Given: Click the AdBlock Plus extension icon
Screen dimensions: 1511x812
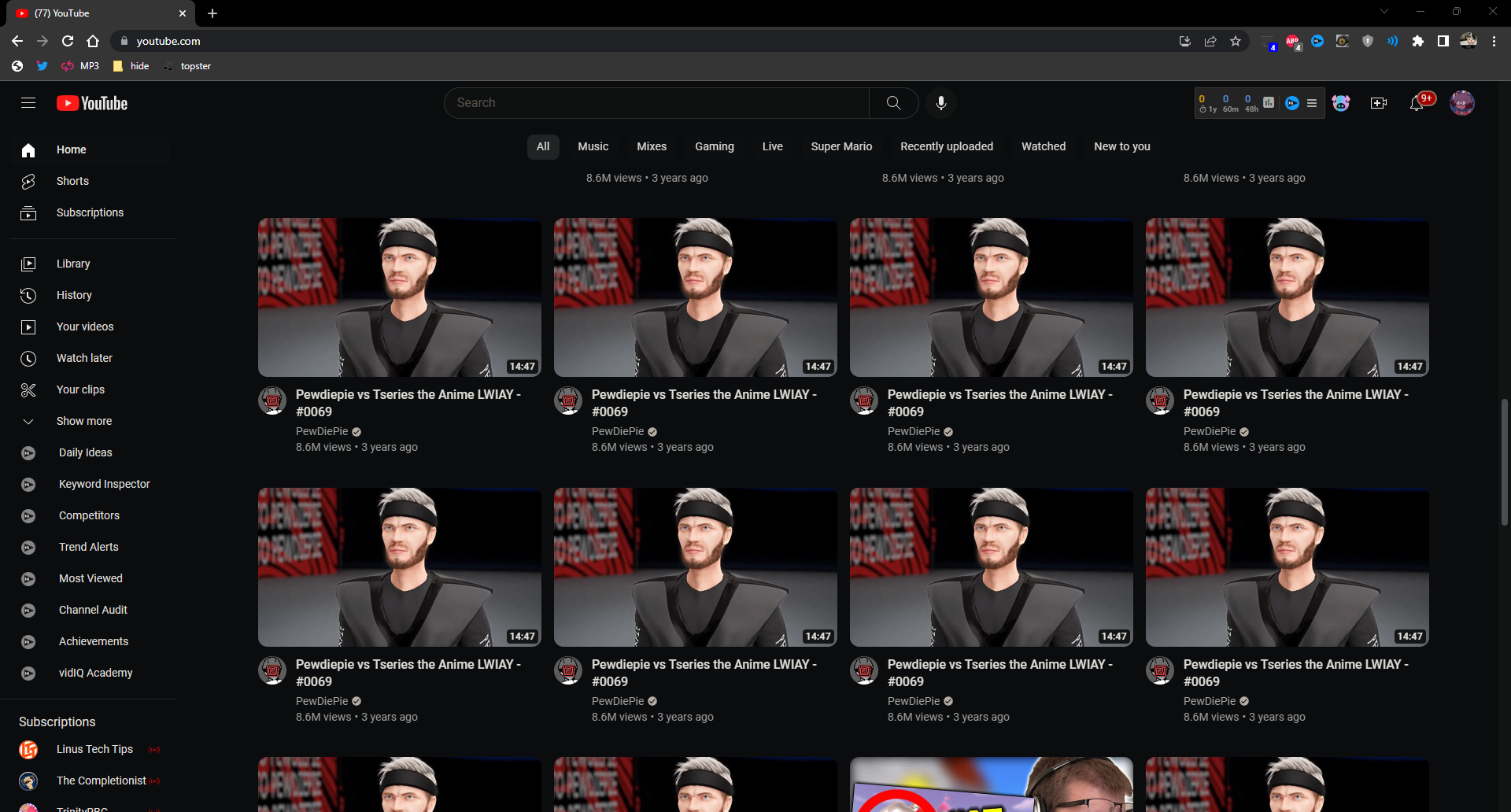Looking at the screenshot, I should point(1292,41).
